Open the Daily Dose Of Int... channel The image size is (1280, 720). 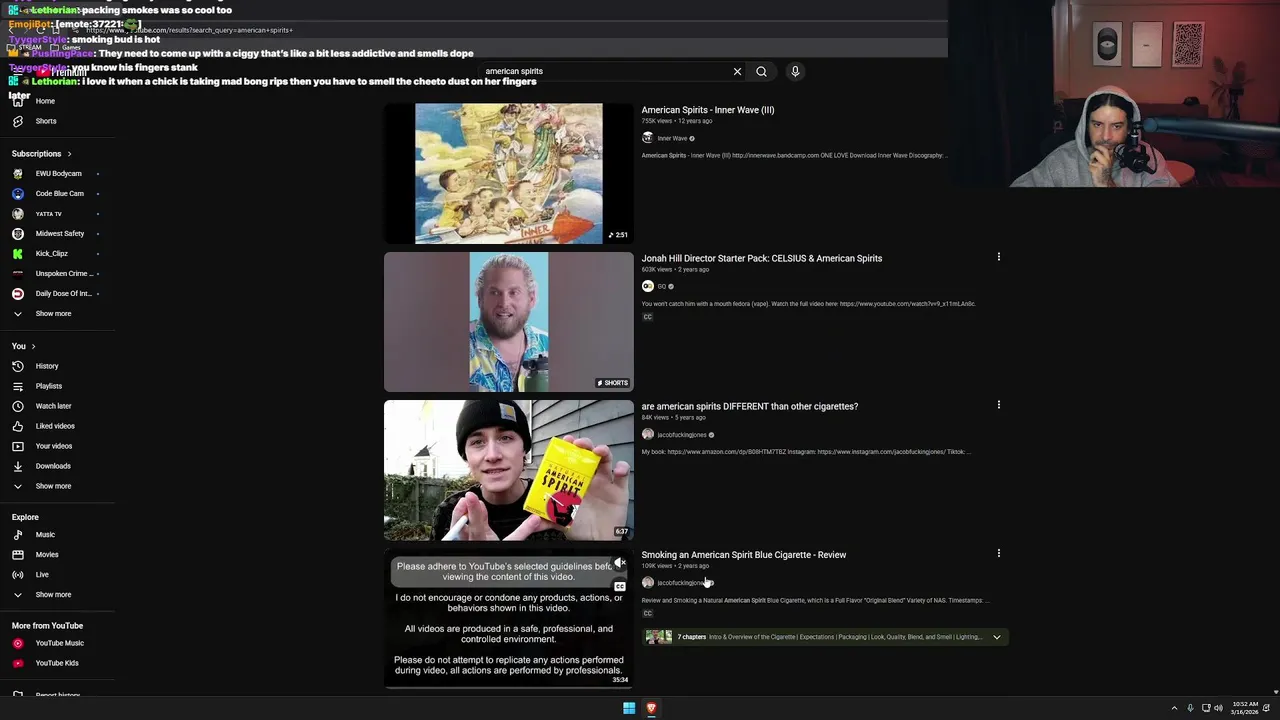point(55,293)
